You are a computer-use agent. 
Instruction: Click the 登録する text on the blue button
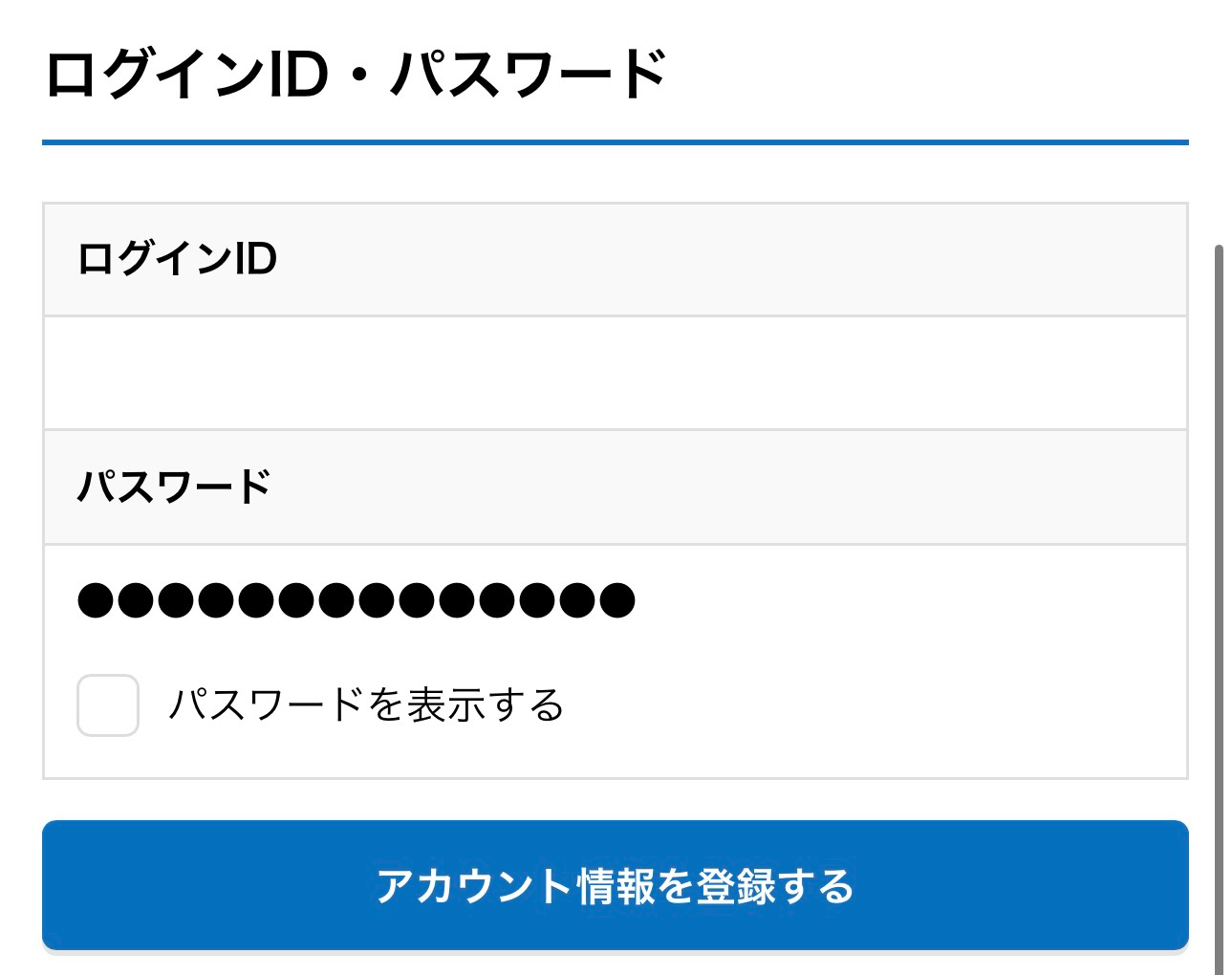point(774,886)
